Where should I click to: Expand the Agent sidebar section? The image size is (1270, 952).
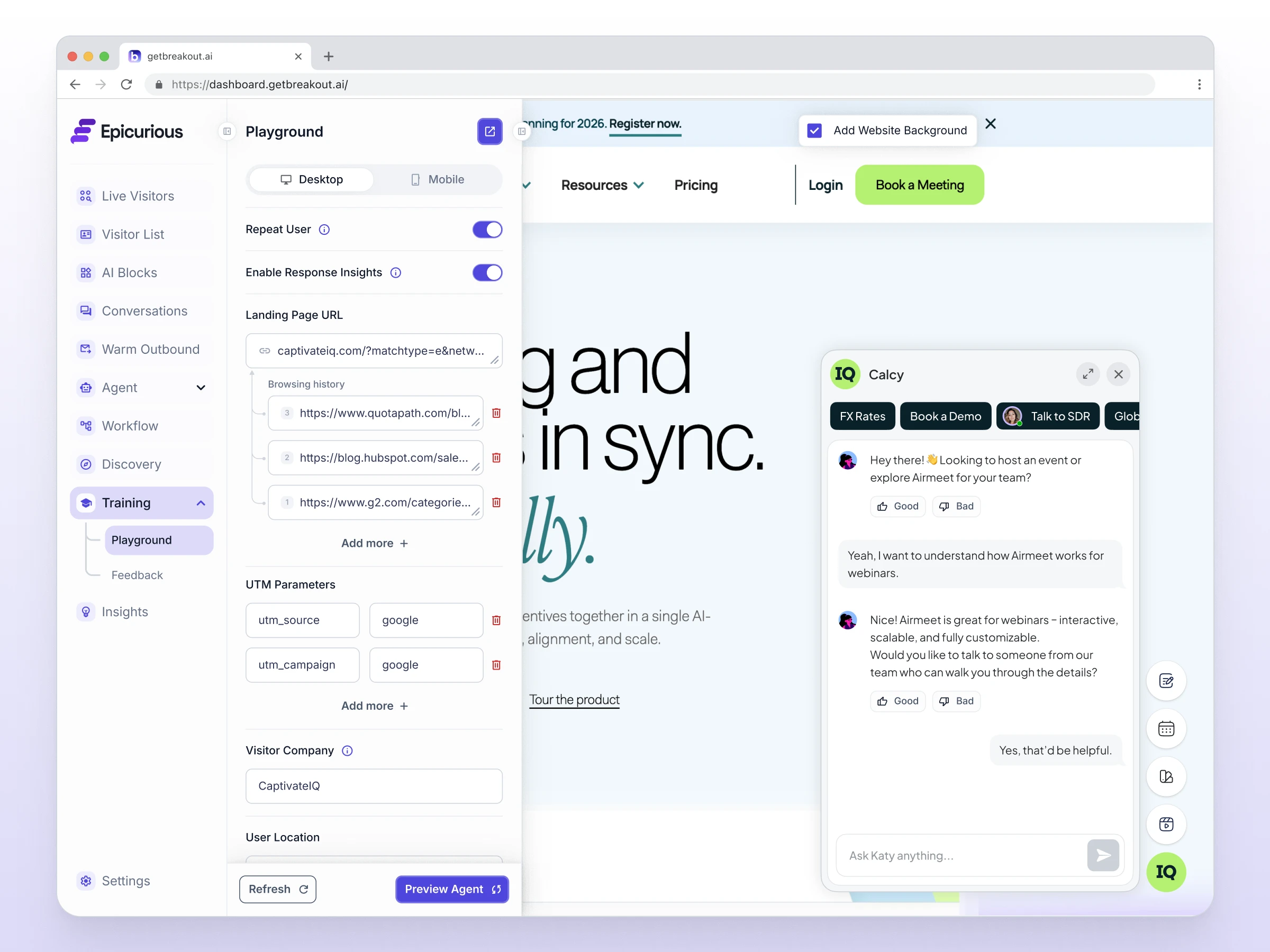tap(201, 388)
